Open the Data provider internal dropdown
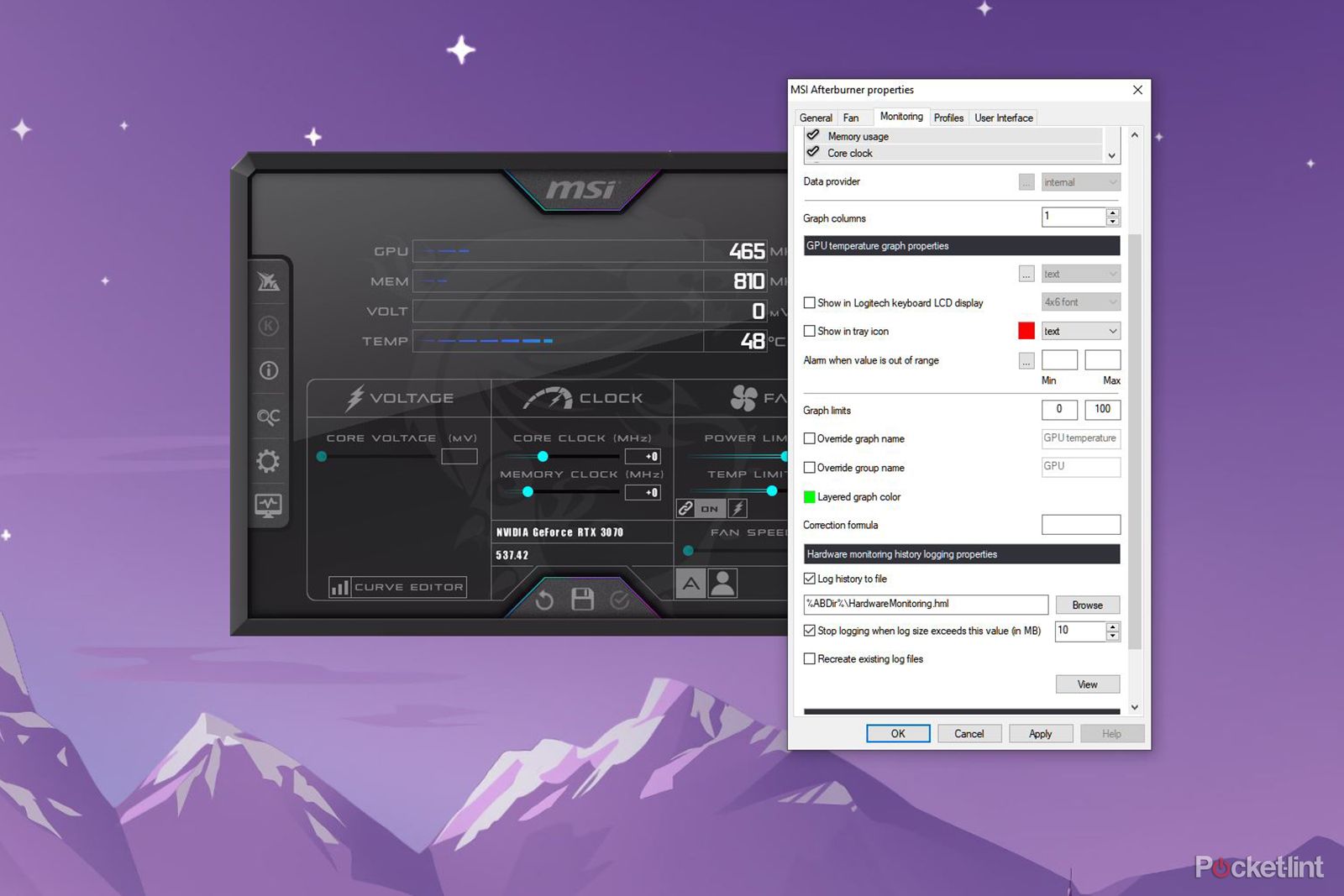The height and width of the screenshot is (896, 1344). pos(1081,182)
